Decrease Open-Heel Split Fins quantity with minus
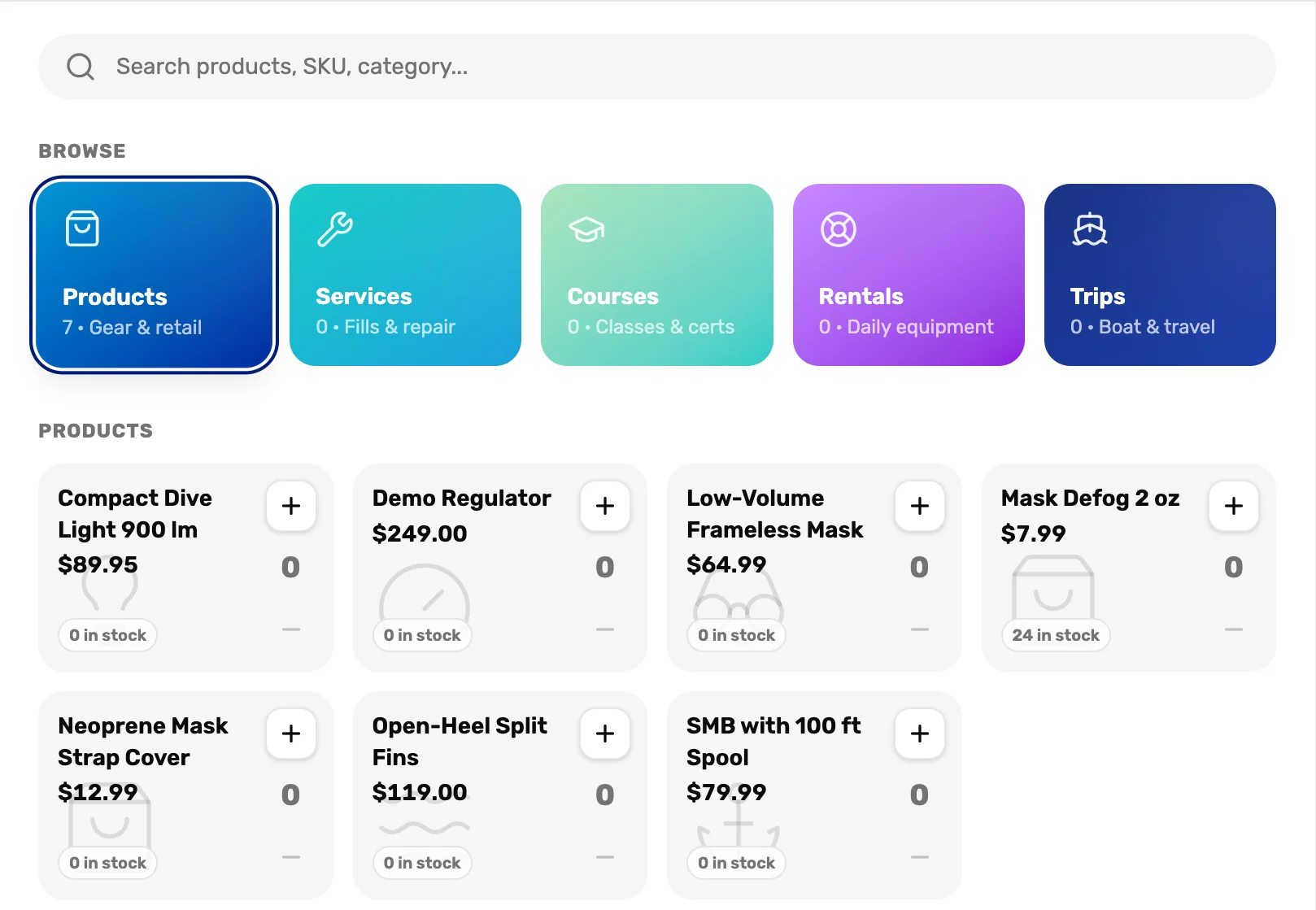The height and width of the screenshot is (910, 1316). point(605,857)
